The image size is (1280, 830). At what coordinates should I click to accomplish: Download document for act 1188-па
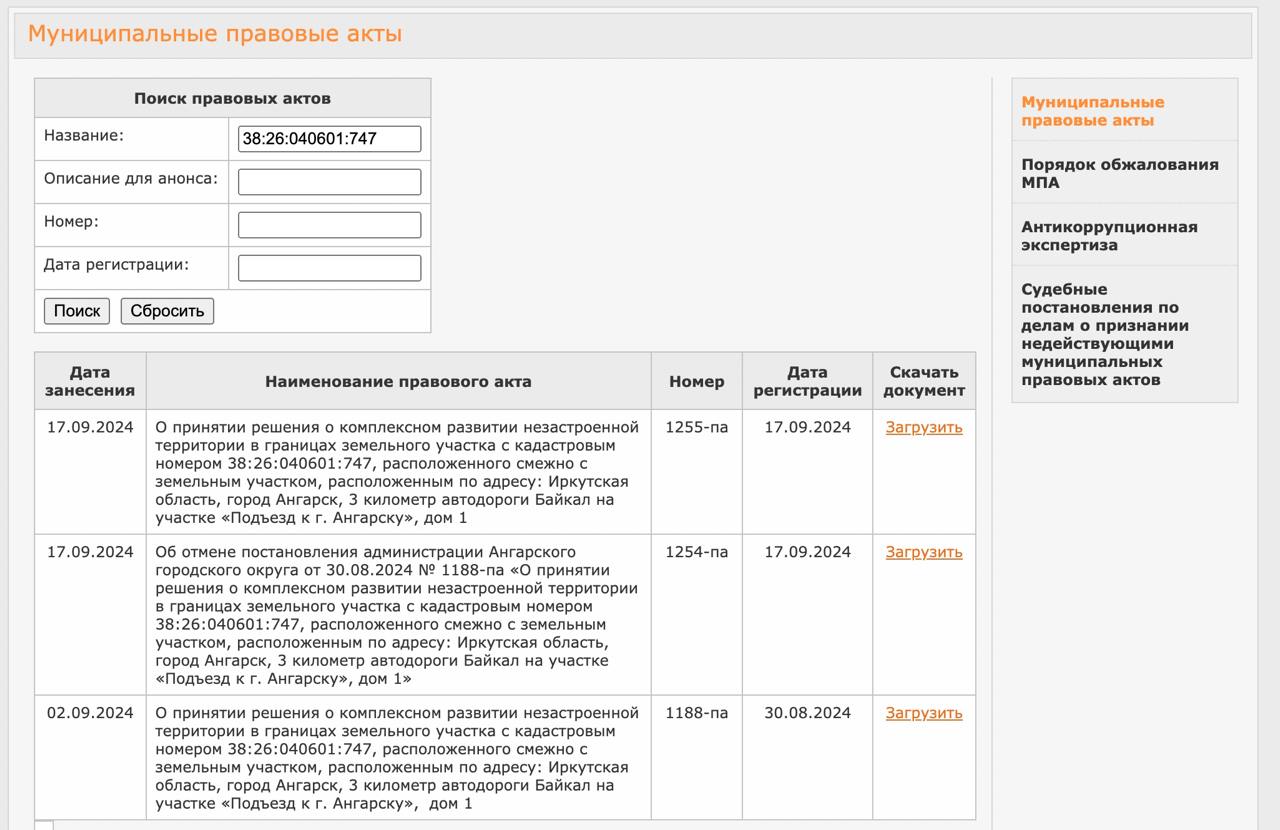coord(923,713)
